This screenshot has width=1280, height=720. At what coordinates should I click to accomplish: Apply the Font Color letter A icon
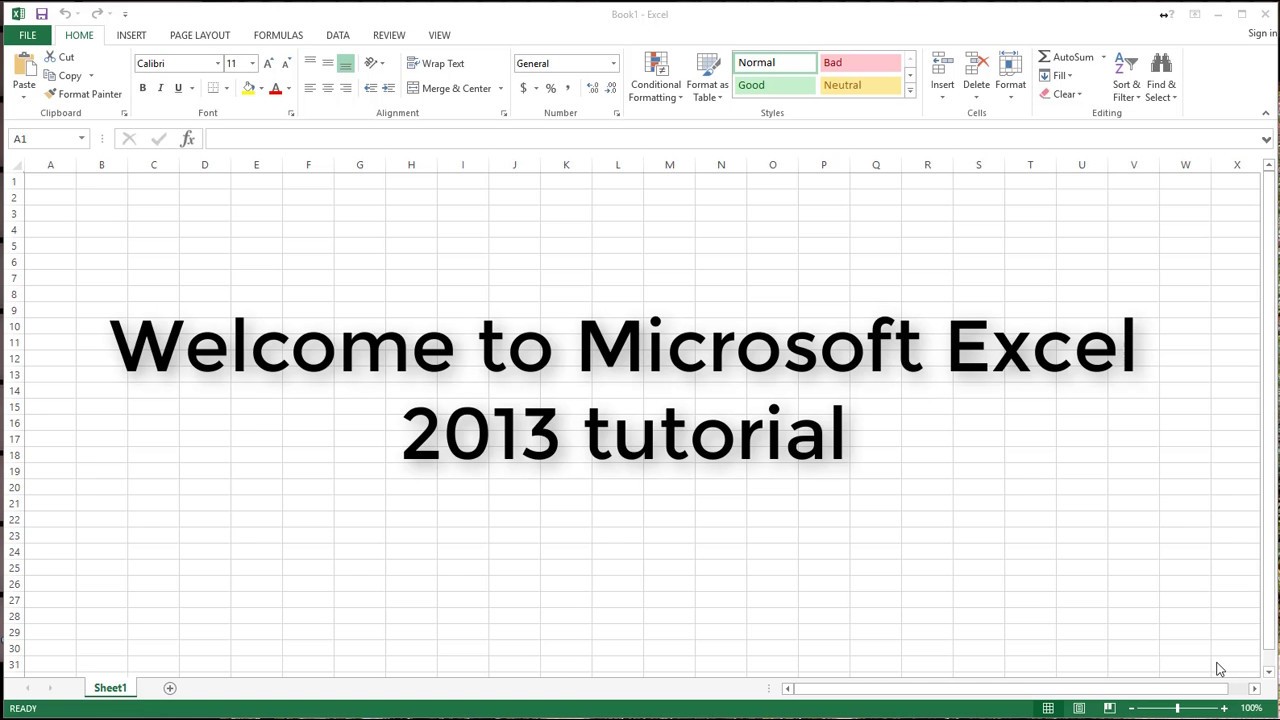pos(276,88)
